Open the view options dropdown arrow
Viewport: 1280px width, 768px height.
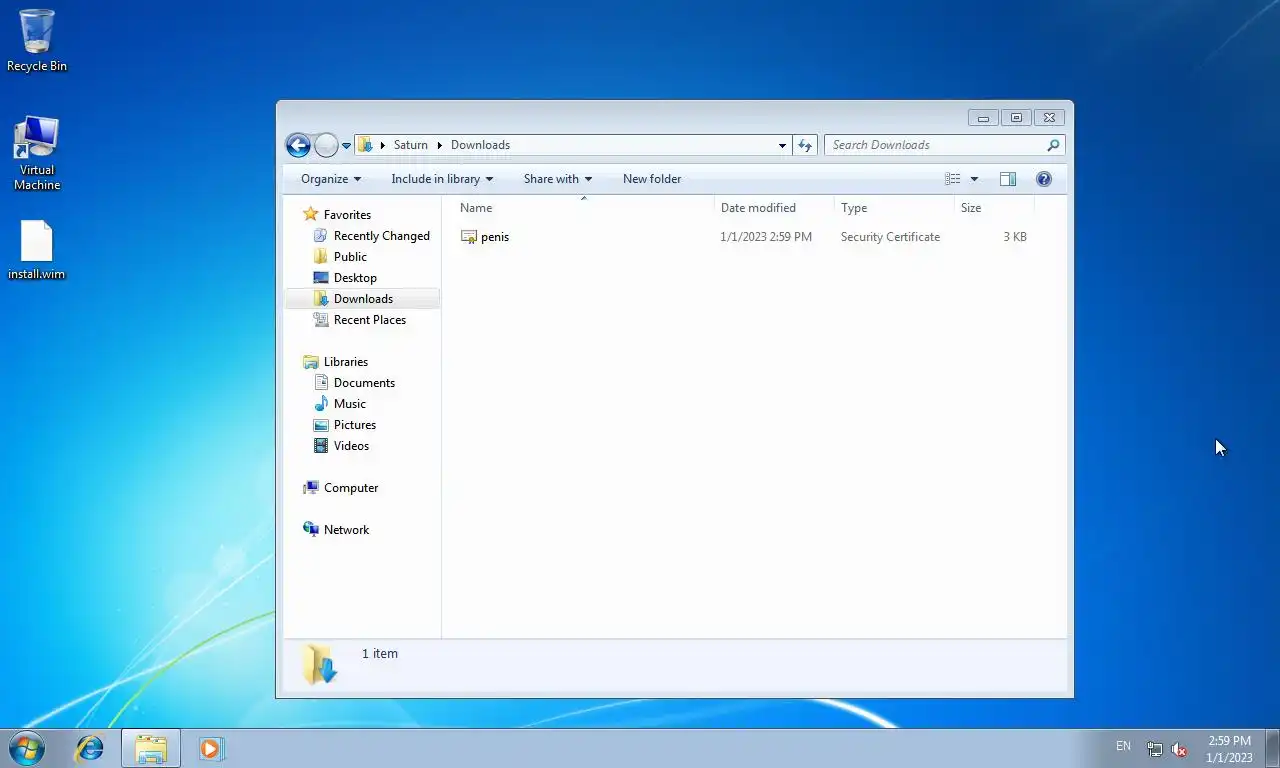[x=974, y=179]
